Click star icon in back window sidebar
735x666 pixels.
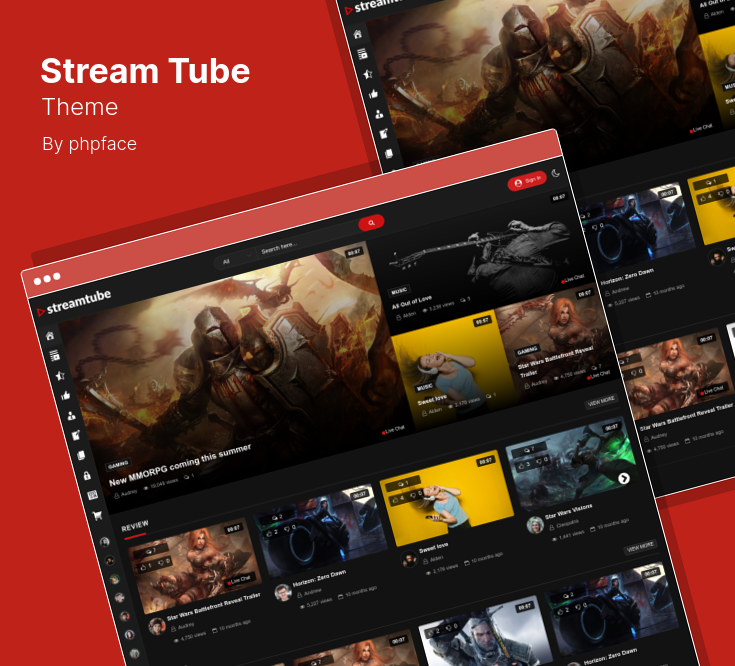tap(368, 74)
